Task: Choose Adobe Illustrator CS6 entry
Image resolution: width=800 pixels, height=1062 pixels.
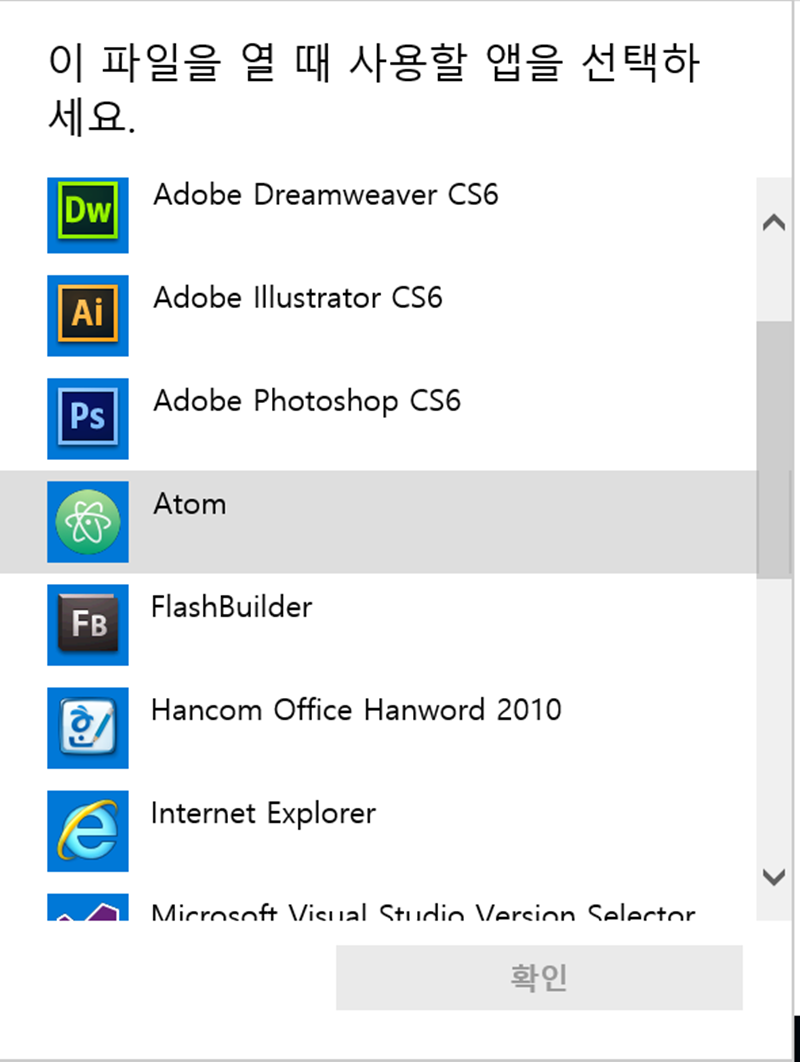Action: click(297, 298)
